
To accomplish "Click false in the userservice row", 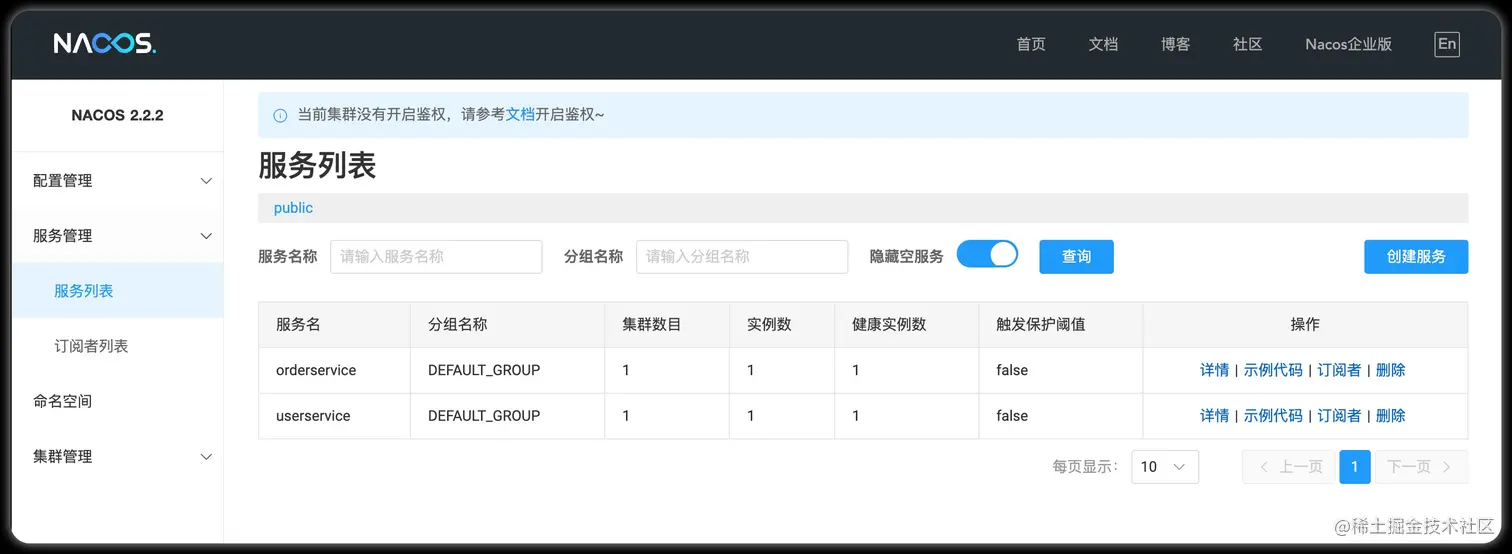I will 1012,416.
